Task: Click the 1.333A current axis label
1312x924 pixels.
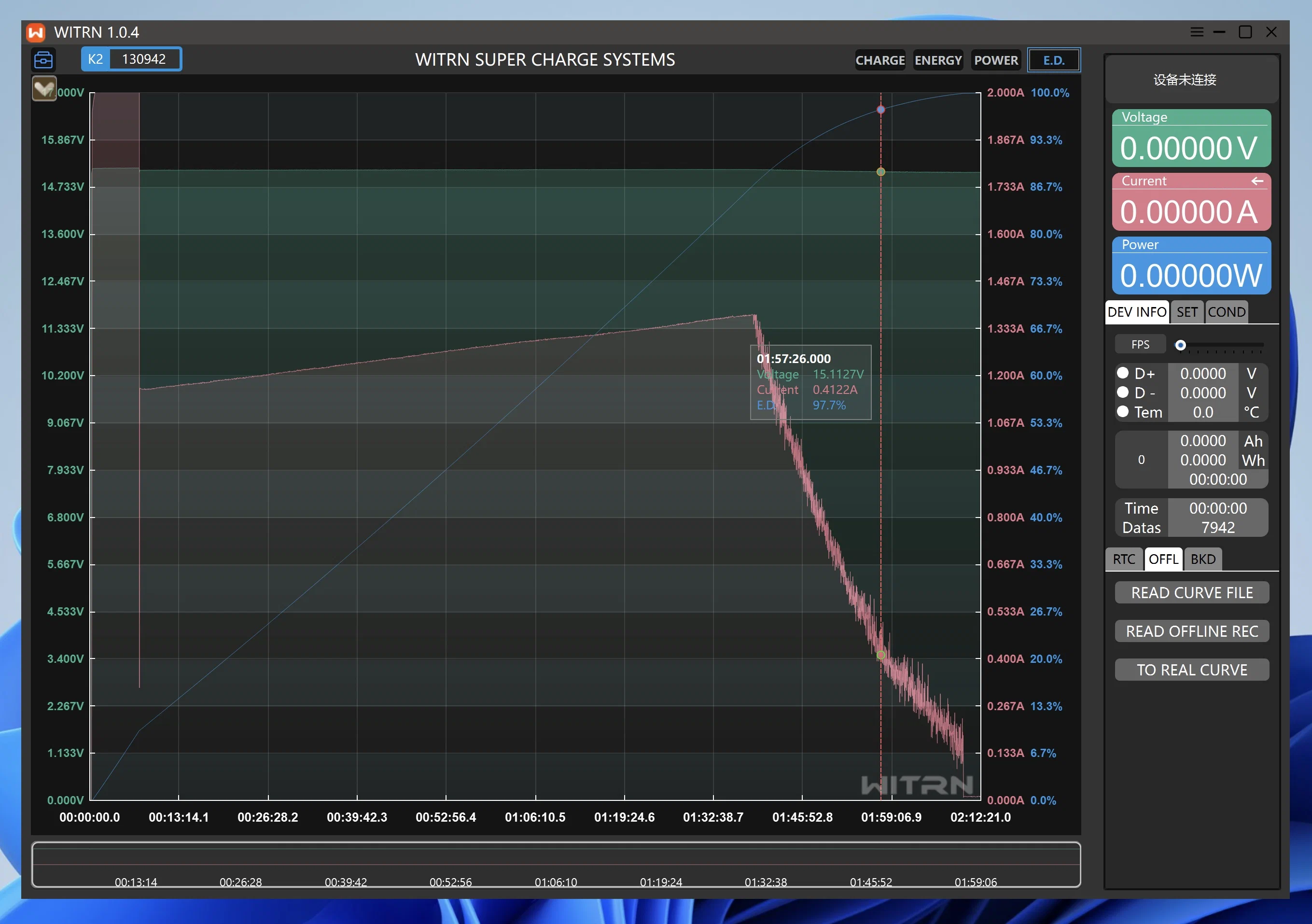Action: 1005,329
